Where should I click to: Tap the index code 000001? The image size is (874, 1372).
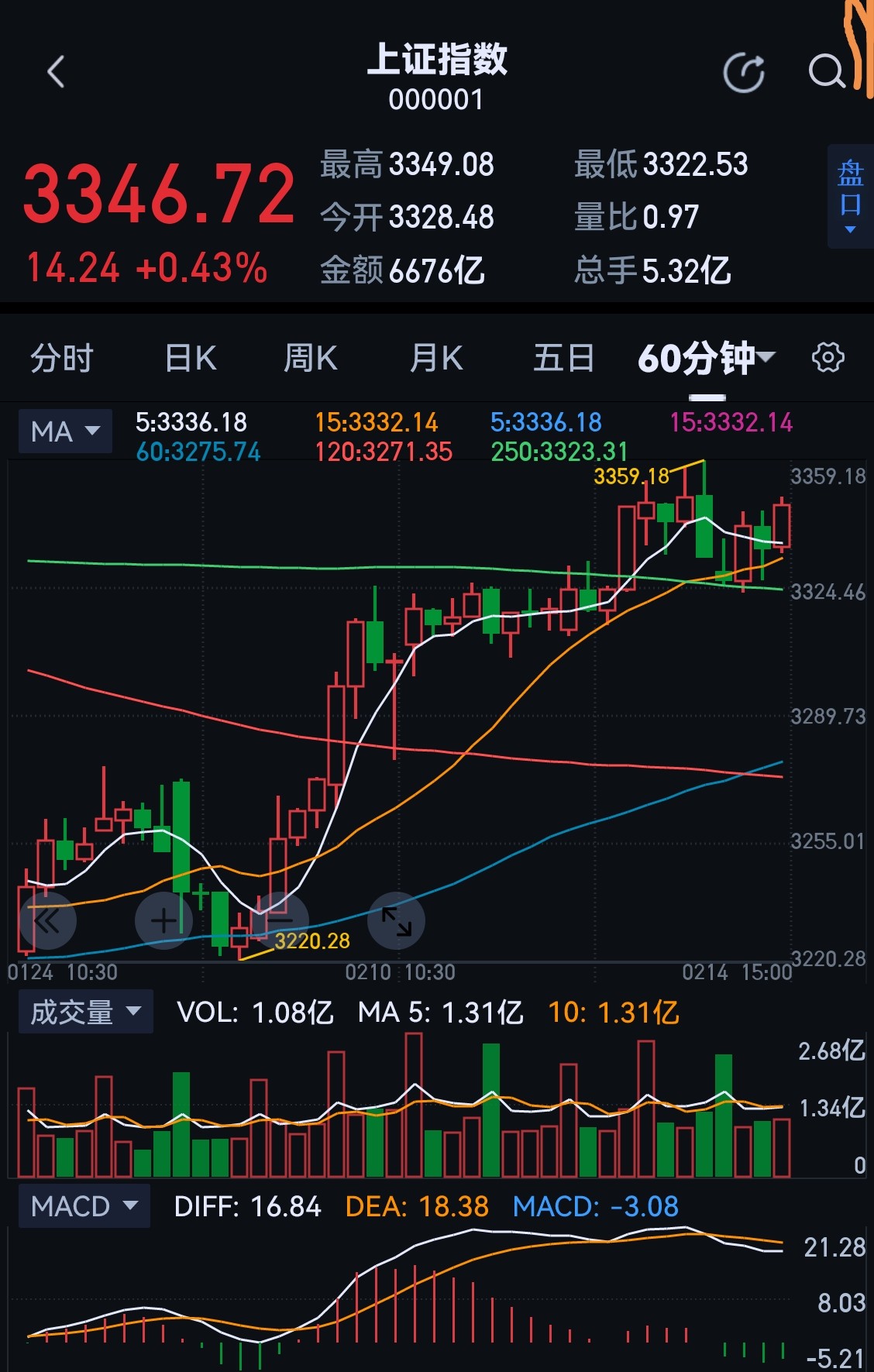tap(436, 100)
